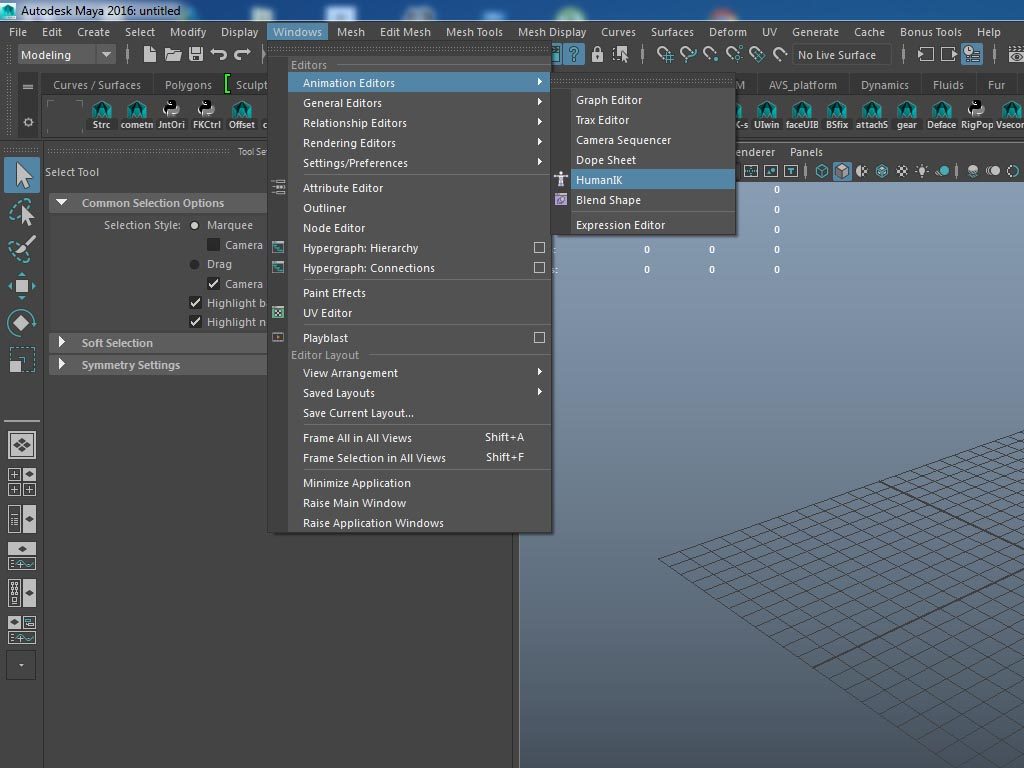Select Marquee selection style radio button
1024x768 pixels.
pos(194,225)
